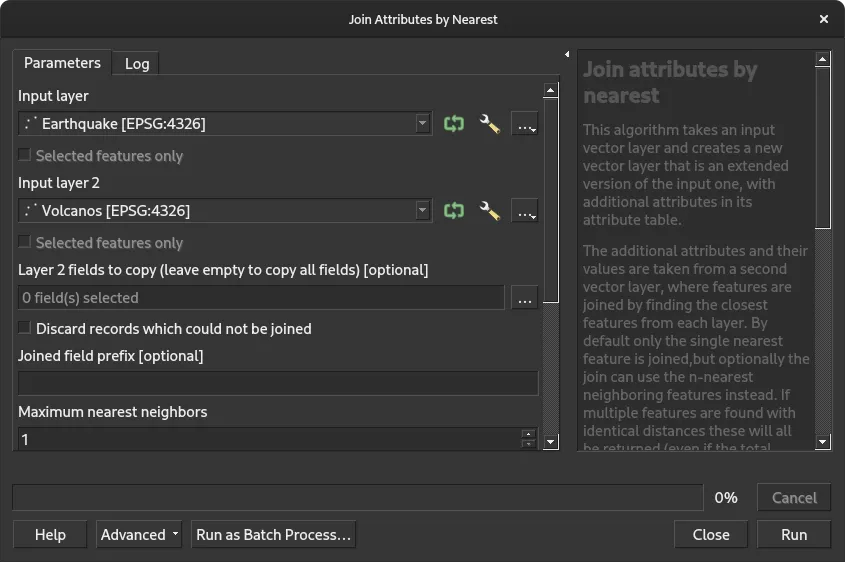Switch to the Log tab
The height and width of the screenshot is (562, 845).
pyautogui.click(x=137, y=64)
